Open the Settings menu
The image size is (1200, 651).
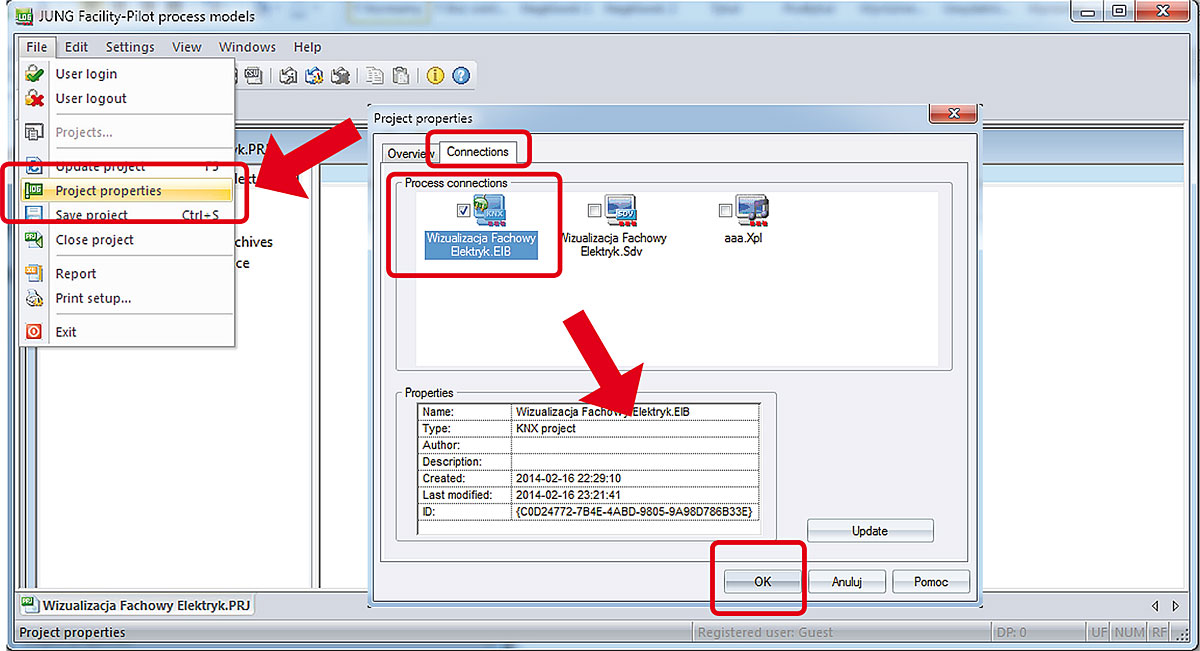130,47
